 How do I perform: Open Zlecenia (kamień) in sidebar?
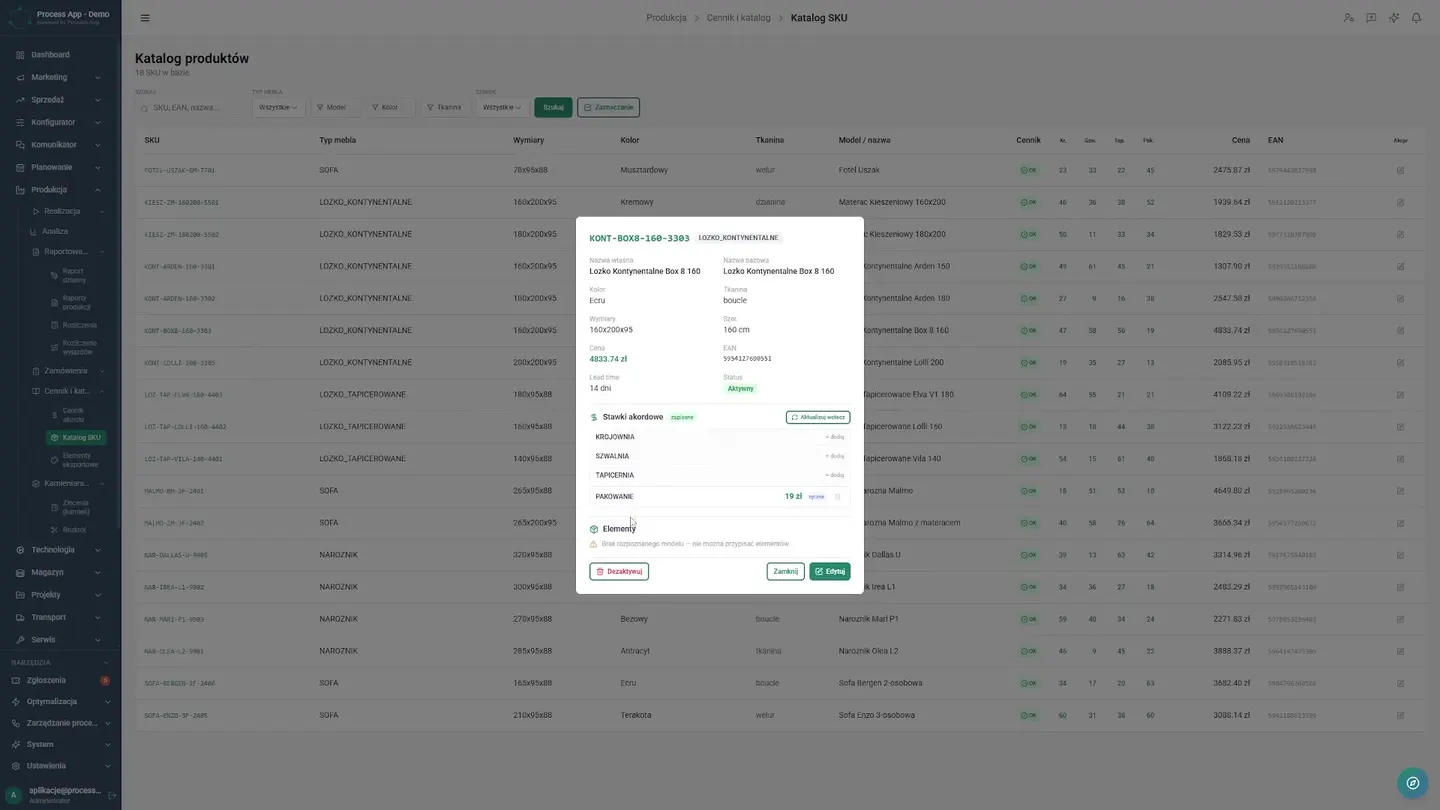pyautogui.click(x=77, y=507)
